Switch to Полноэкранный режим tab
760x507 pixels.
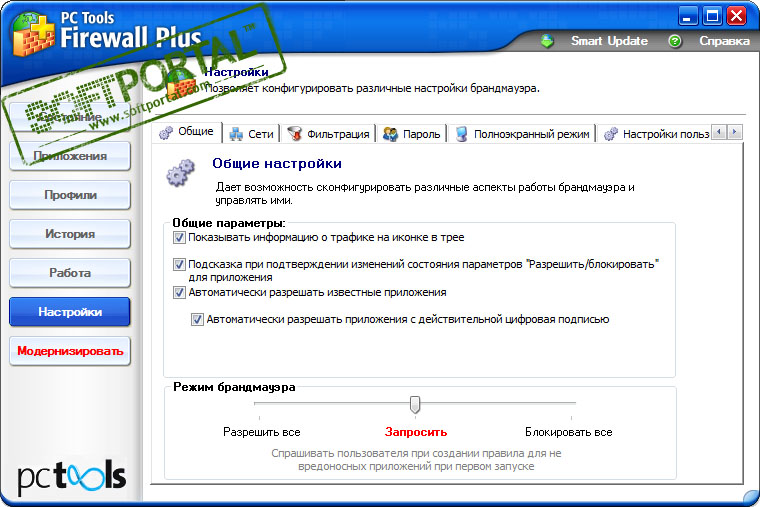(x=522, y=134)
